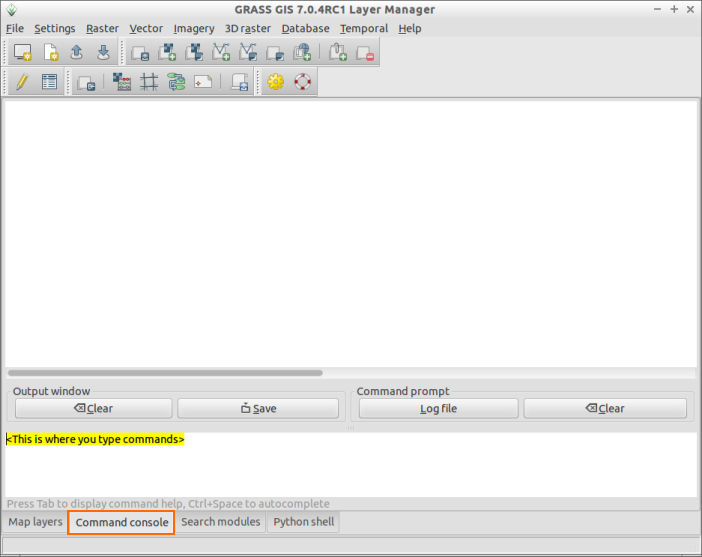This screenshot has width=702, height=557.
Task: Open the Temporal menu
Action: click(x=364, y=28)
